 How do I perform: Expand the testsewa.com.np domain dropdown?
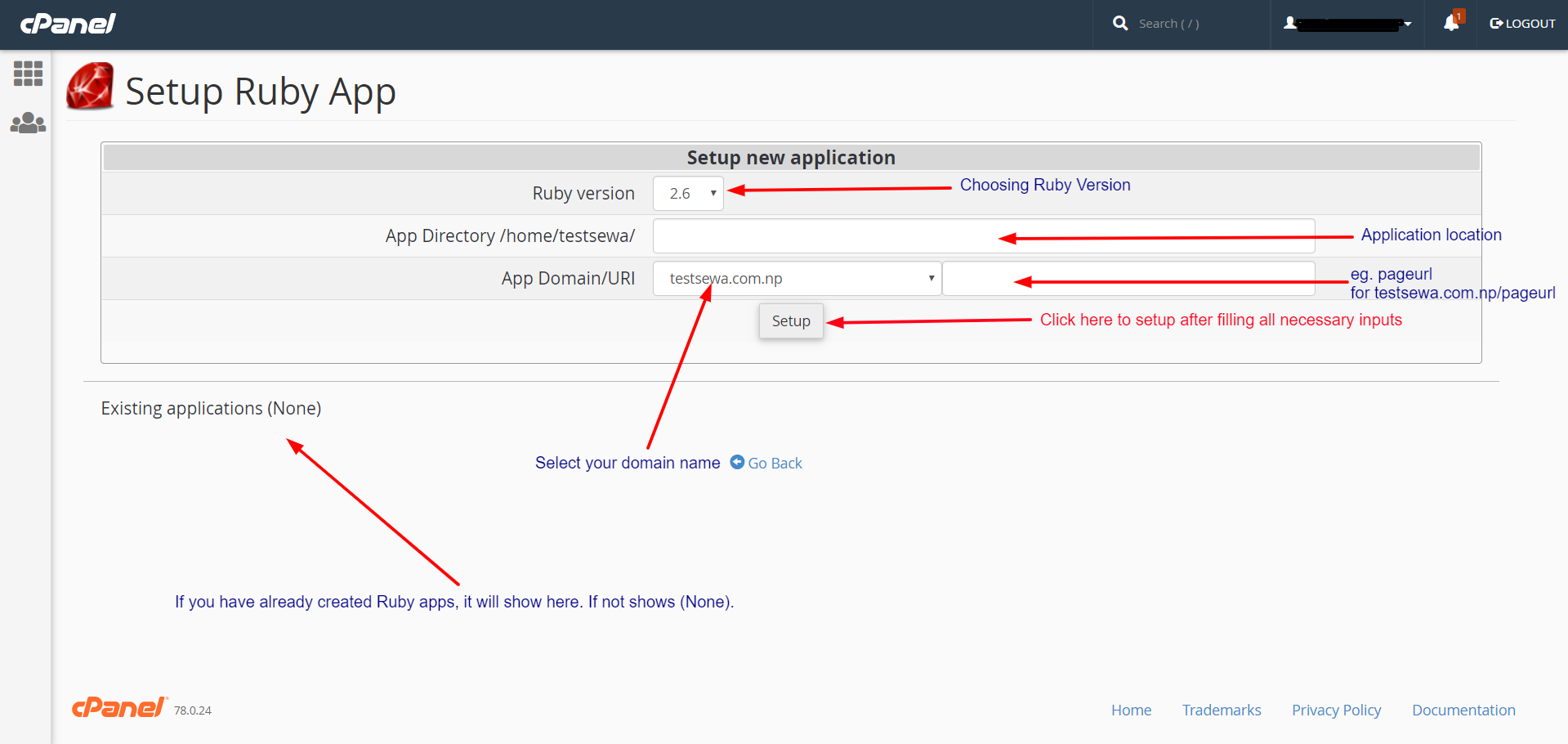pyautogui.click(x=797, y=279)
